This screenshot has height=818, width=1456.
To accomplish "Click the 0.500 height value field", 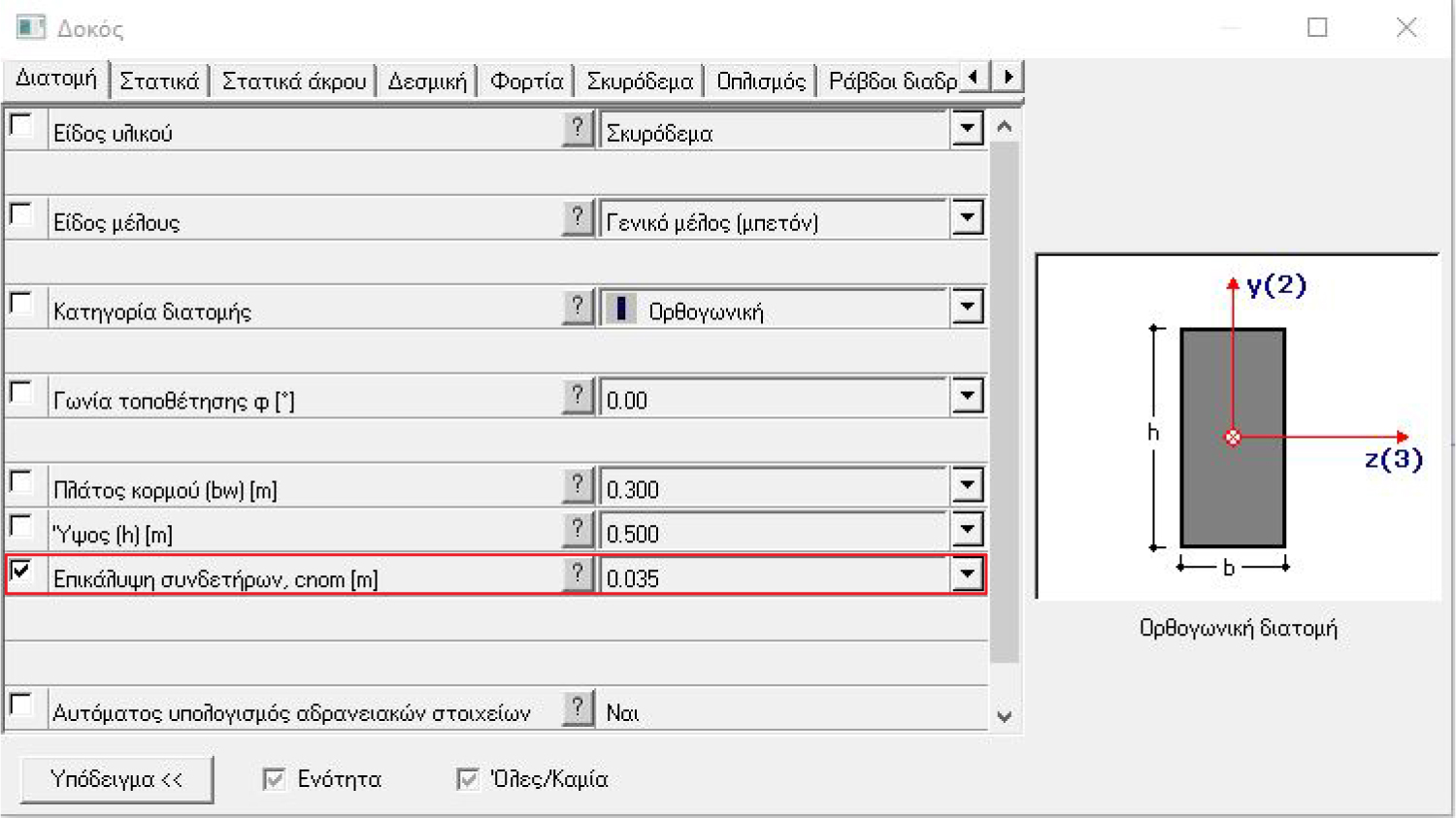I will point(774,531).
